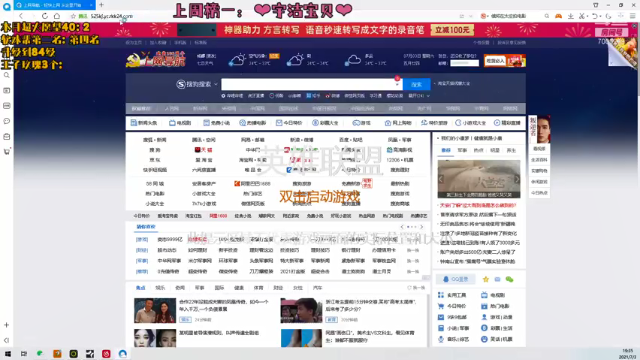Expand the chevron at end of search category row

(x=428, y=96)
